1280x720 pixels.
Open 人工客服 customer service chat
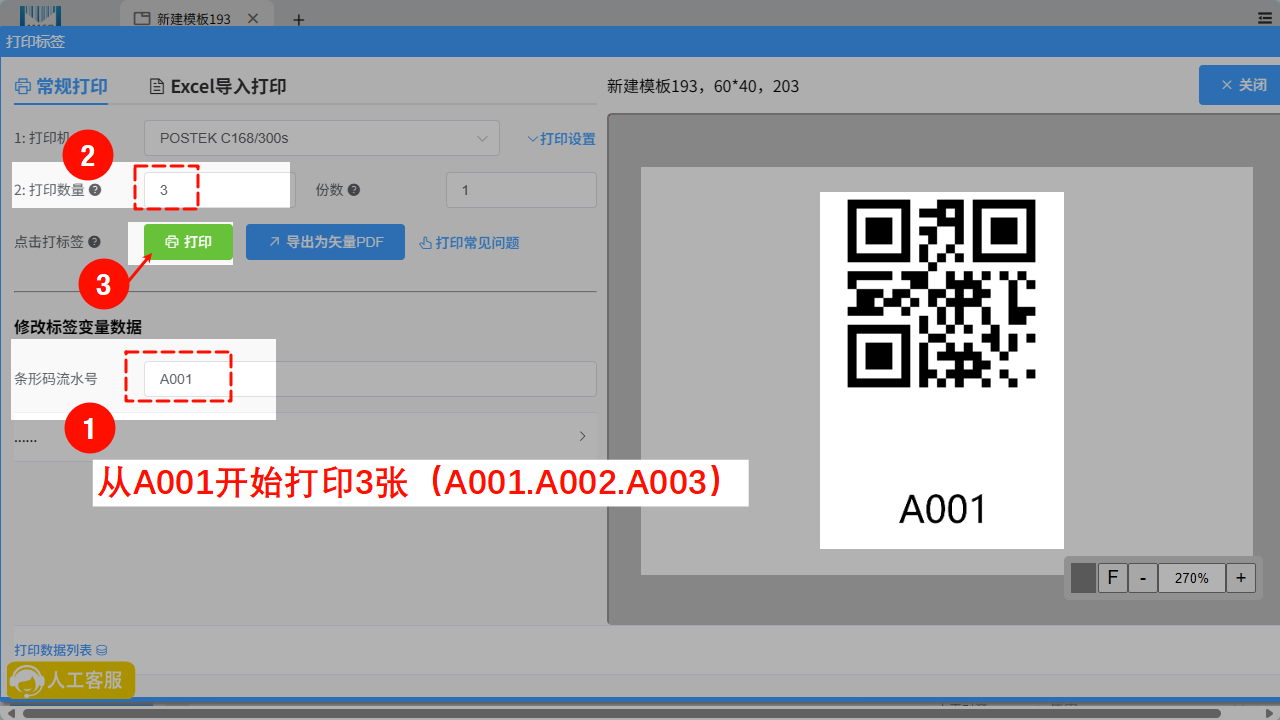[71, 680]
